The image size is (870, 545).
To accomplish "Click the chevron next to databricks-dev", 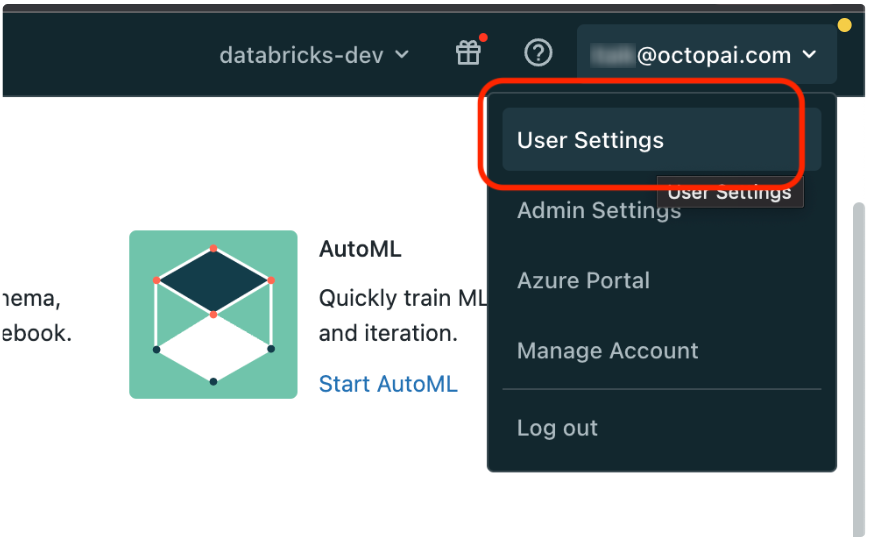I will click(402, 55).
